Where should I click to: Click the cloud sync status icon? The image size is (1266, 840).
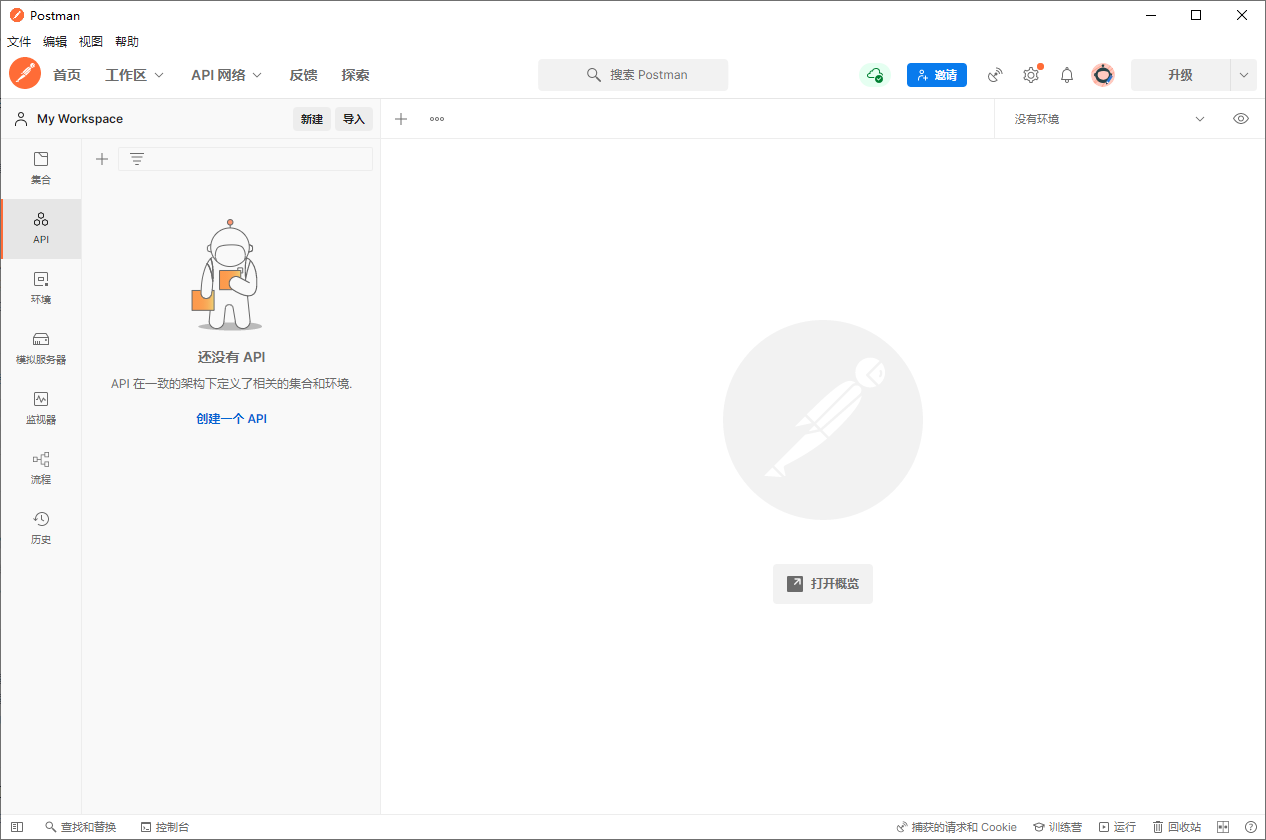[x=875, y=75]
